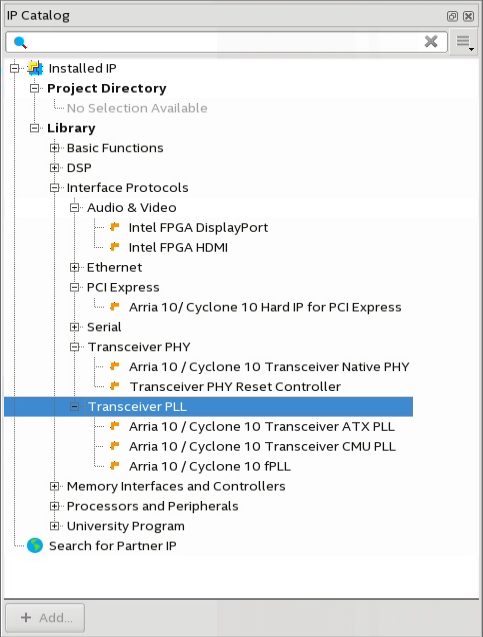483x637 pixels.
Task: Collapse the Transceiver PLL node
Action: pyautogui.click(x=74, y=407)
